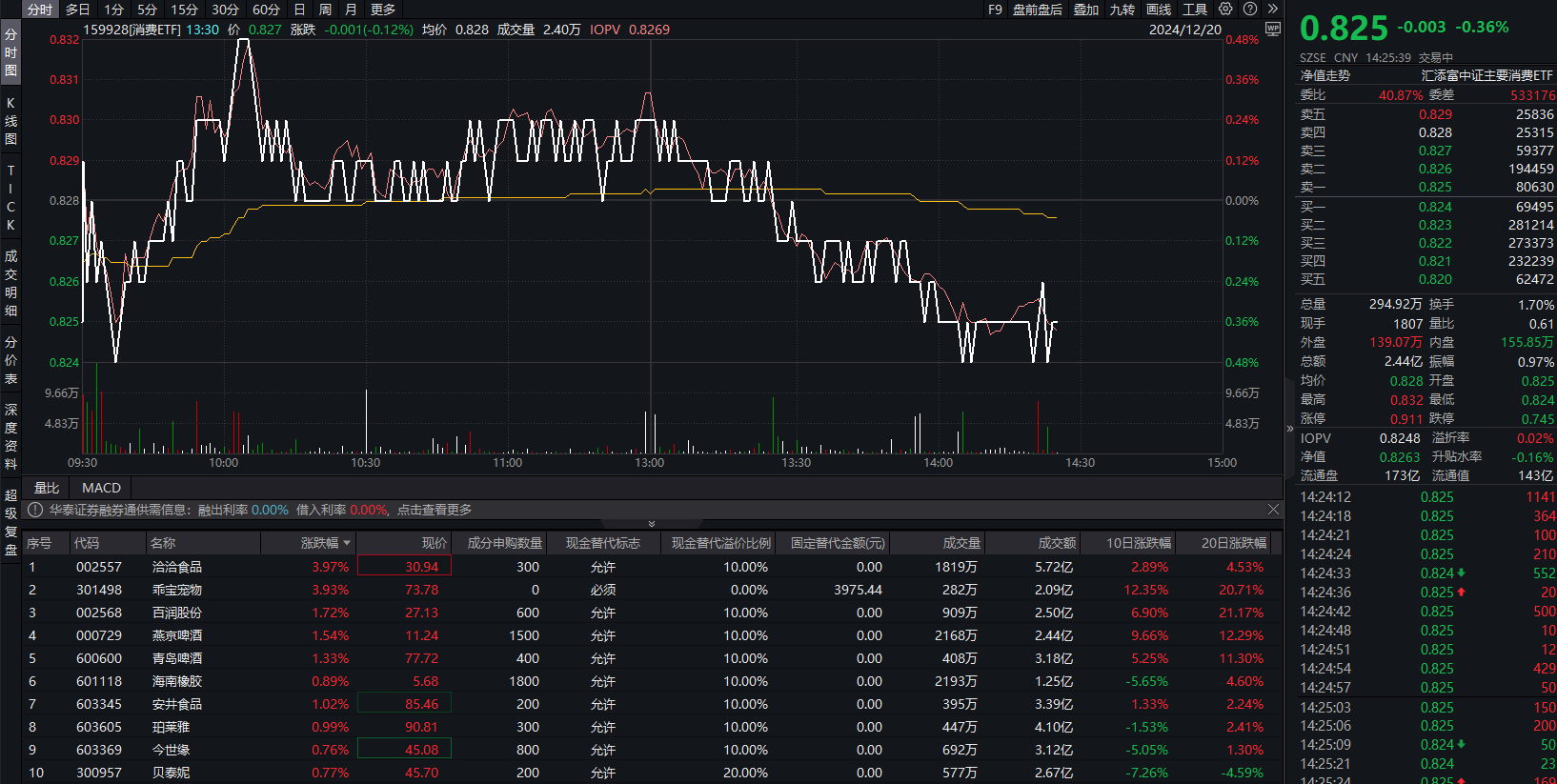Screen dimensions: 1557x784
Task: Sort by 涨跌幅 column arrow
Action: [347, 543]
